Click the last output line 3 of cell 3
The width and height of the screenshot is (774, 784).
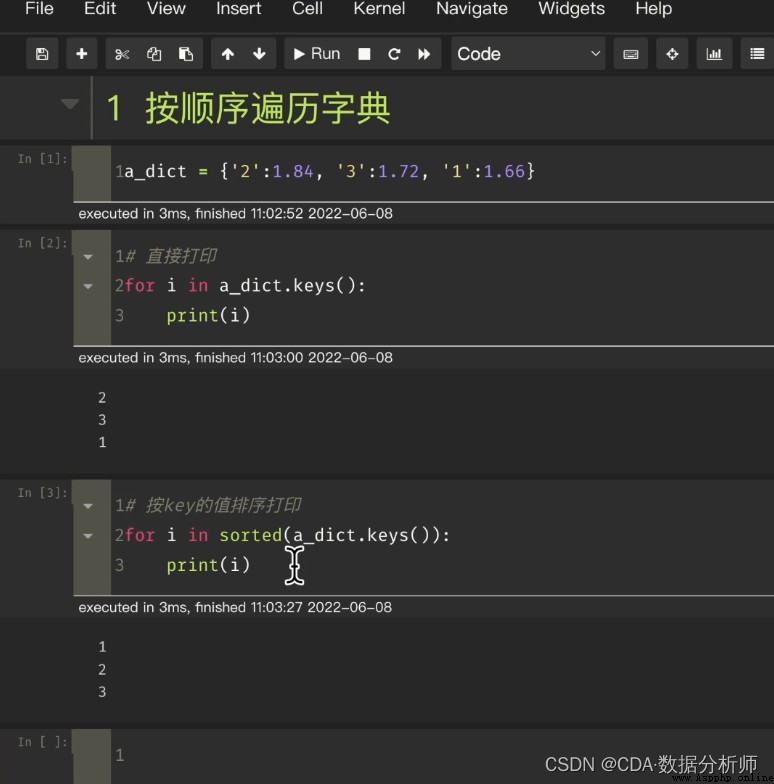pos(102,692)
